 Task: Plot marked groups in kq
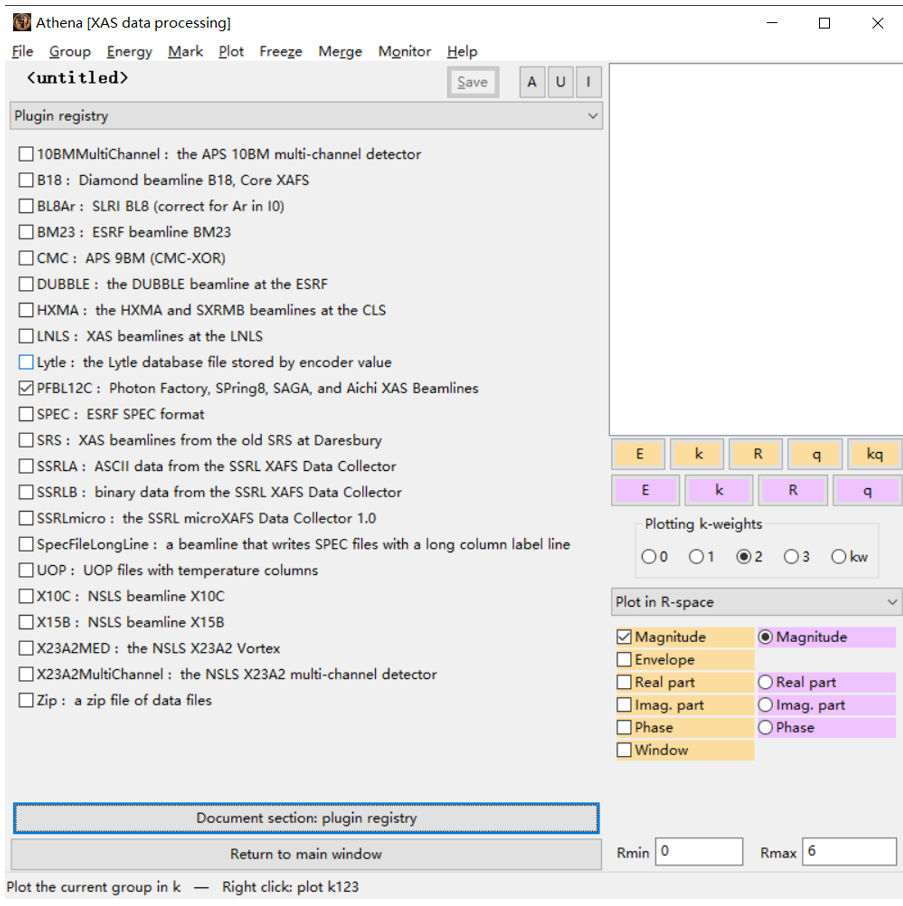[874, 453]
